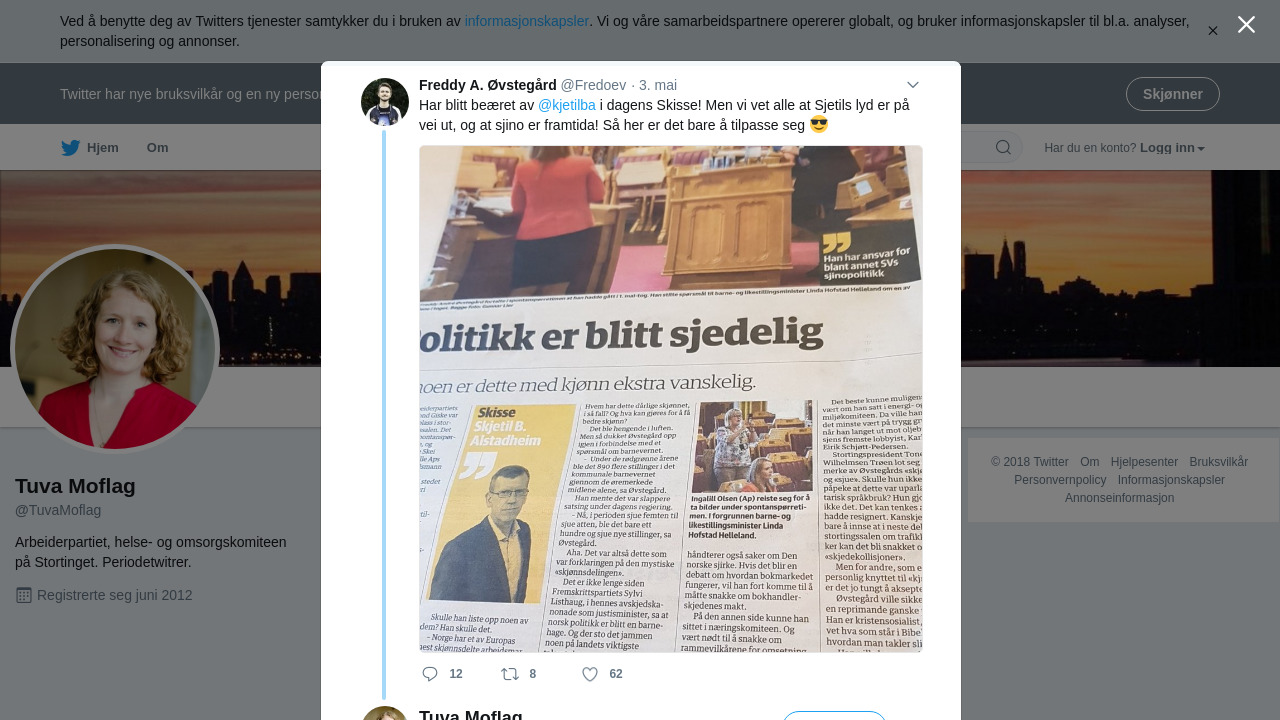
Task: Expand the tweet options chevron menu
Action: [x=912, y=85]
